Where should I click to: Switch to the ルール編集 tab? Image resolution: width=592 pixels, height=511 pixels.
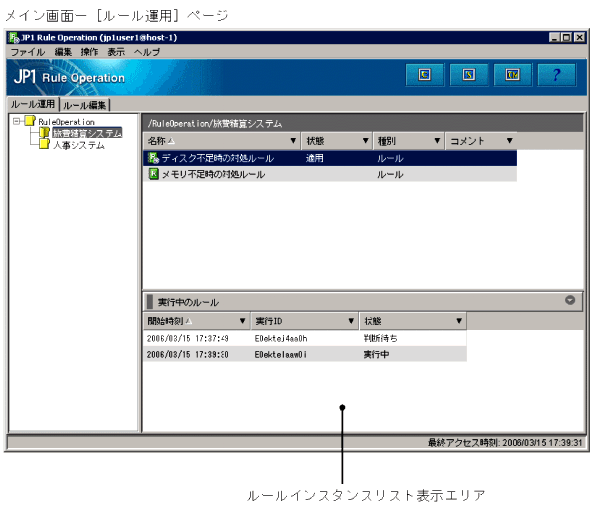tap(85, 105)
